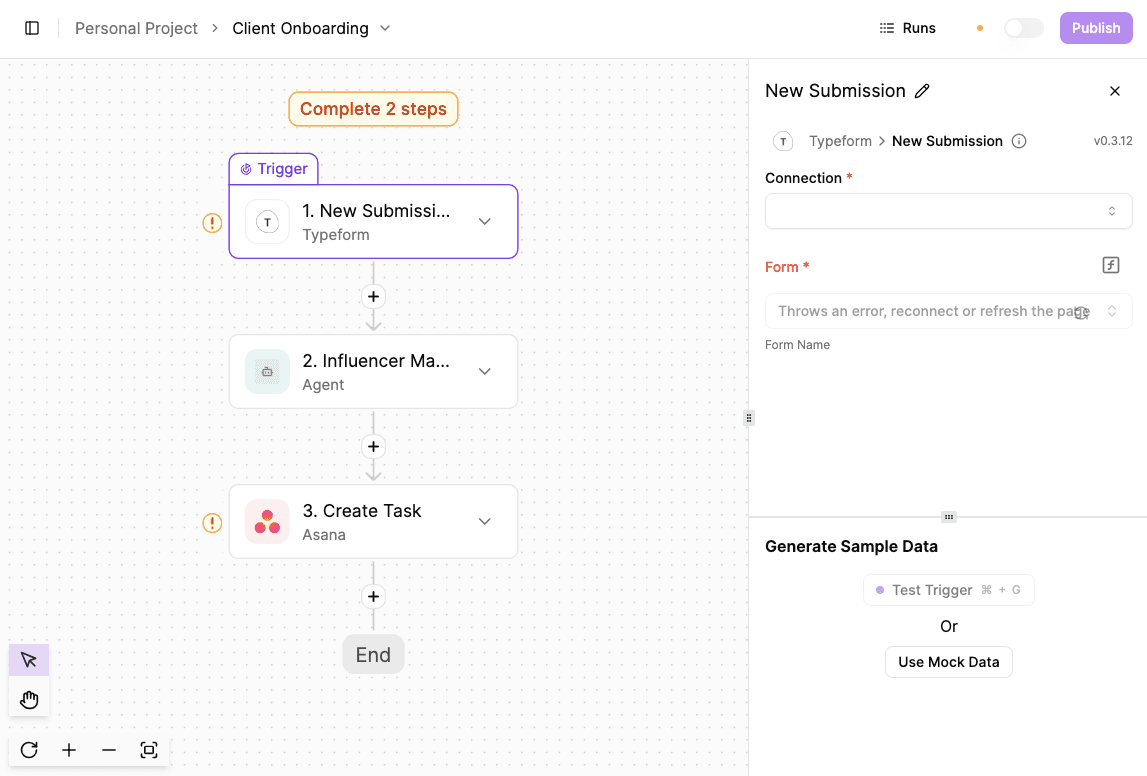The image size is (1147, 776).
Task: Open the Connection dropdown
Action: click(x=948, y=211)
